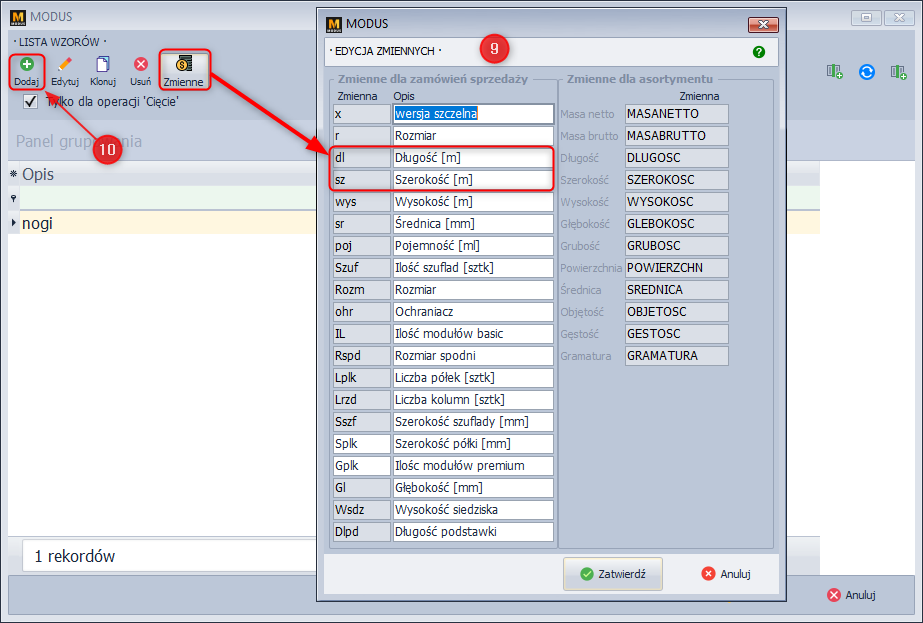
Task: Expand the nogi row arrow
Action: pyautogui.click(x=14, y=223)
